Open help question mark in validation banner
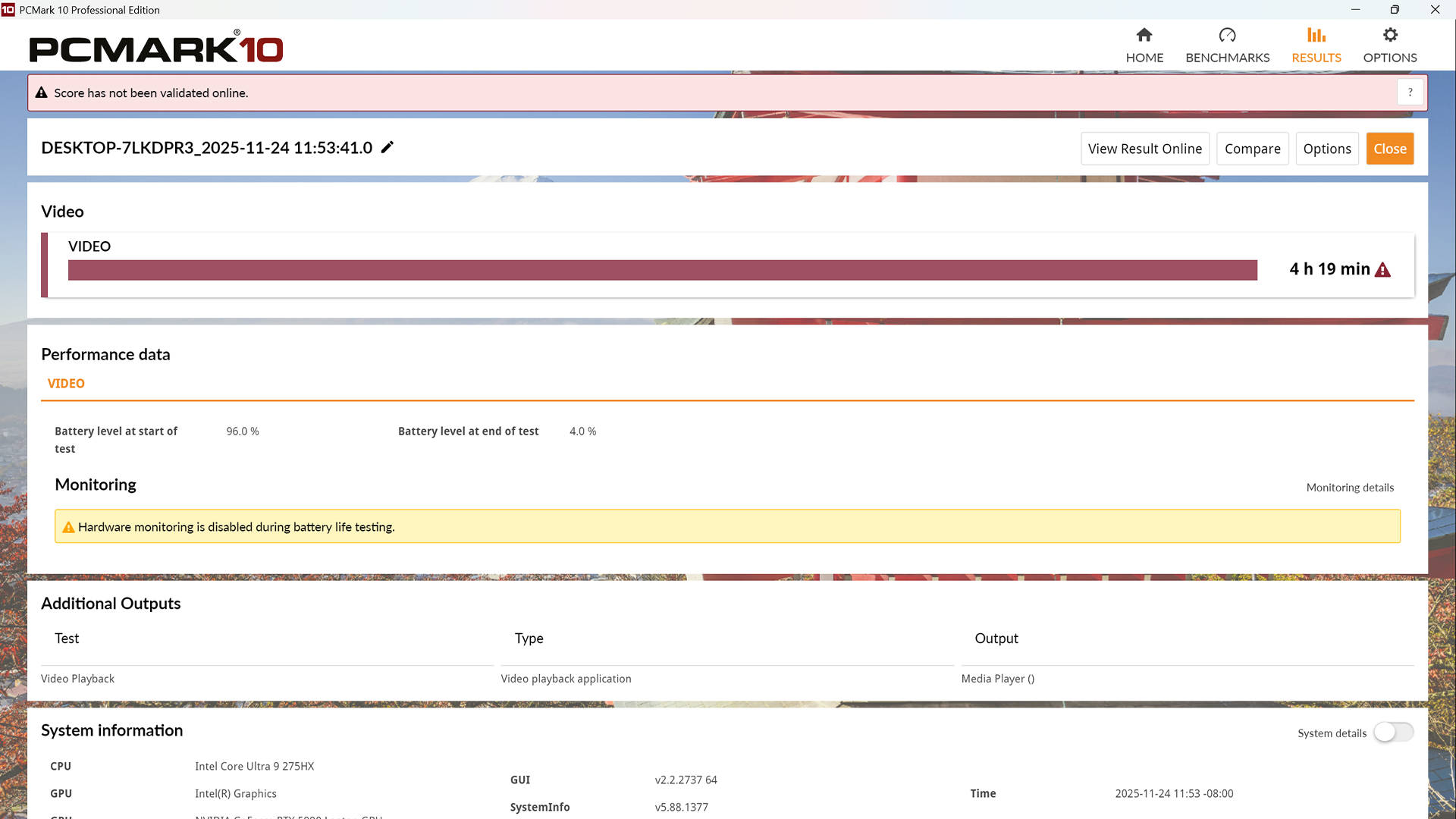Viewport: 1456px width, 819px height. click(1410, 93)
